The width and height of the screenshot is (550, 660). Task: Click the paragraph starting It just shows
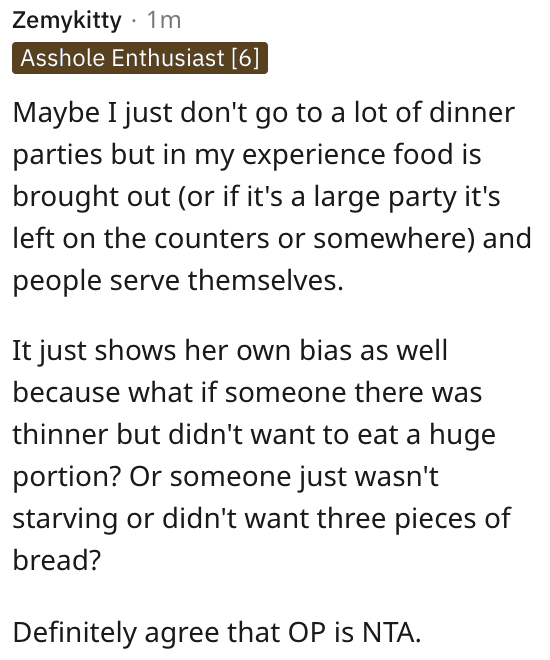262,455
